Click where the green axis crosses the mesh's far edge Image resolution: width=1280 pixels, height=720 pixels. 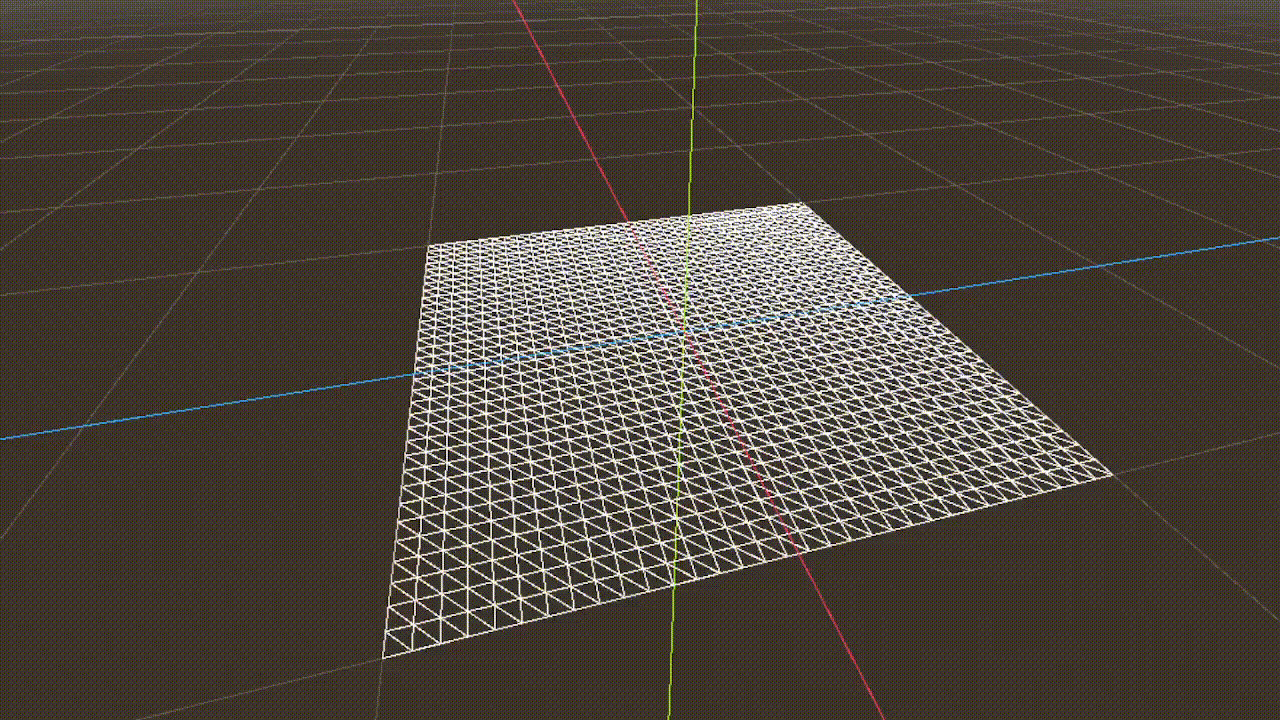click(x=689, y=216)
